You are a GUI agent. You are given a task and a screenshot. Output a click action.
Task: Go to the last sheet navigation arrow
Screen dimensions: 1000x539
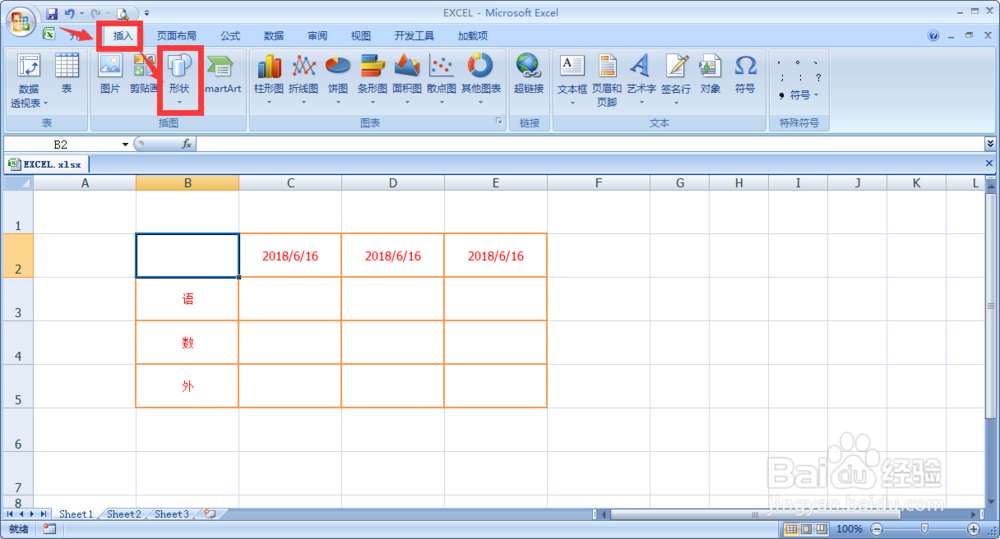[x=43, y=513]
